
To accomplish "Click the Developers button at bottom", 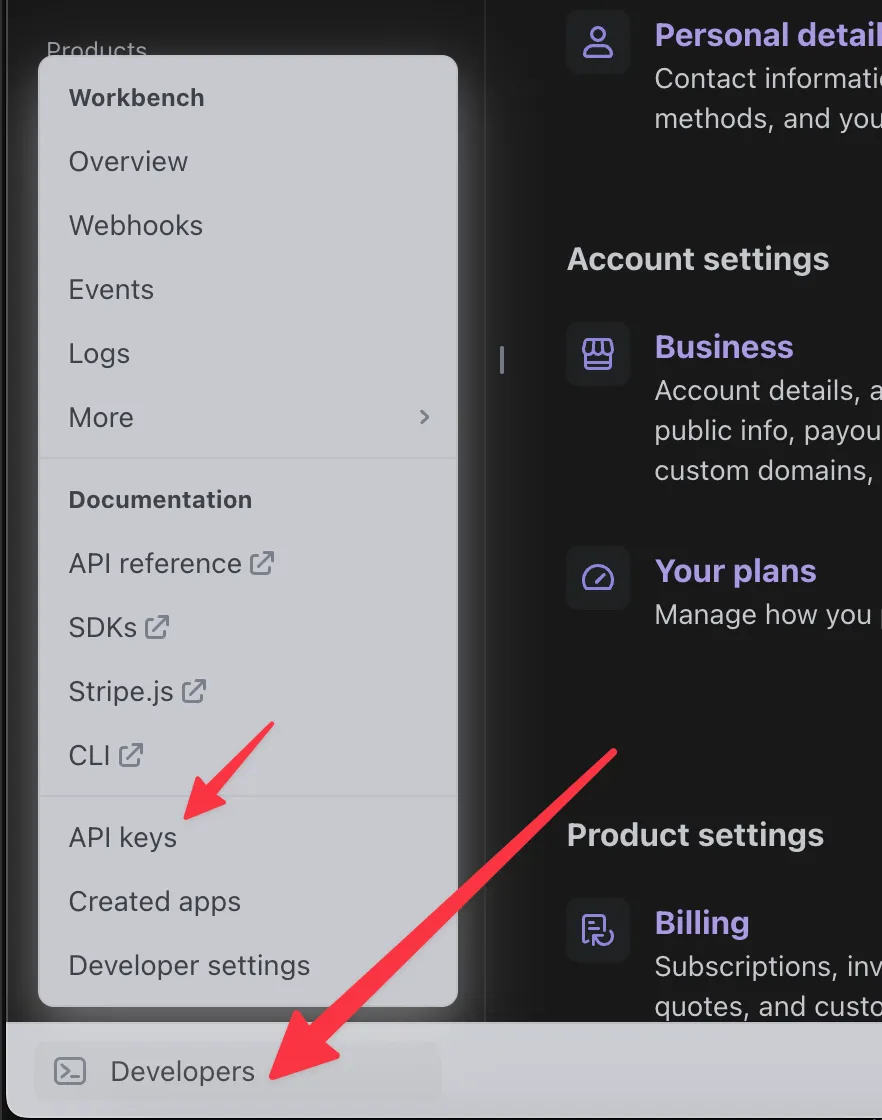I will (x=182, y=1071).
